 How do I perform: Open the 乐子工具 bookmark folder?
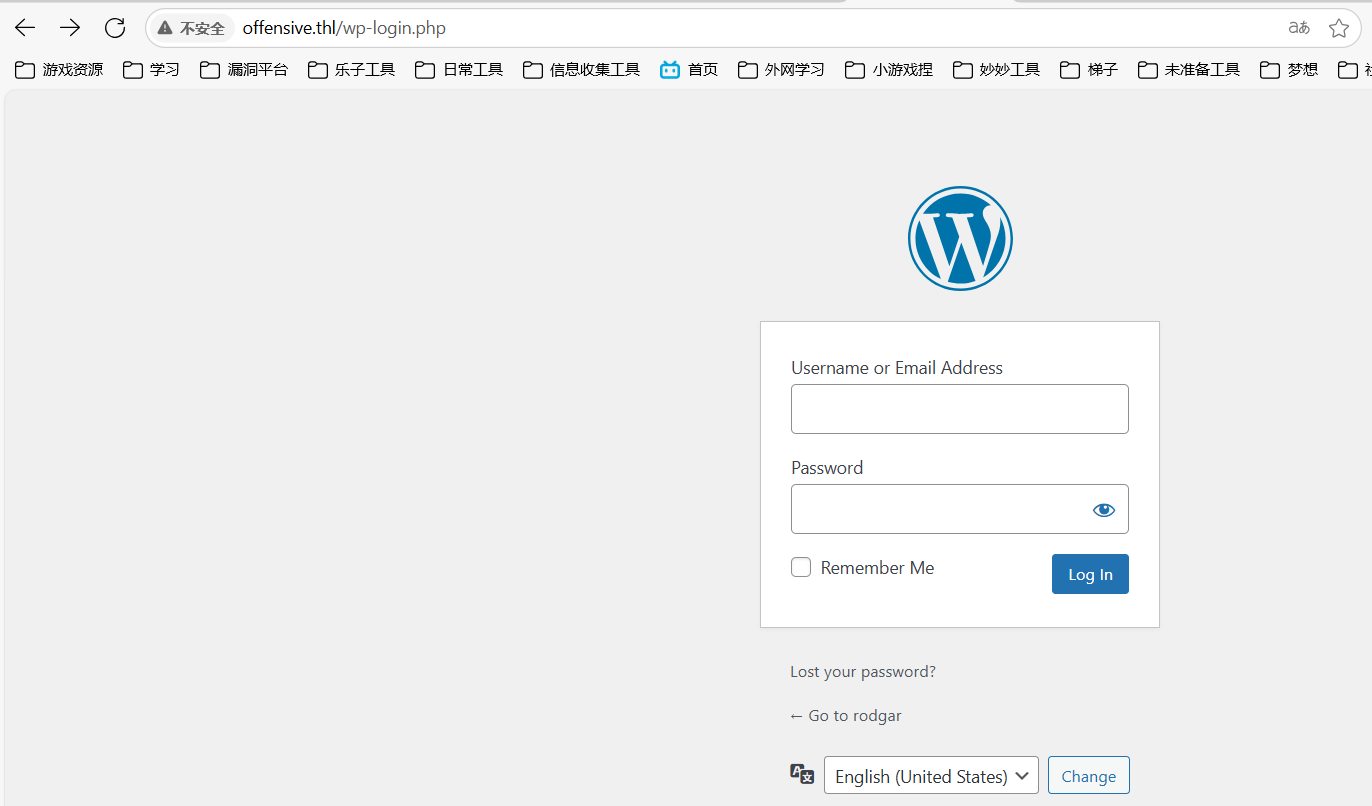click(x=352, y=69)
